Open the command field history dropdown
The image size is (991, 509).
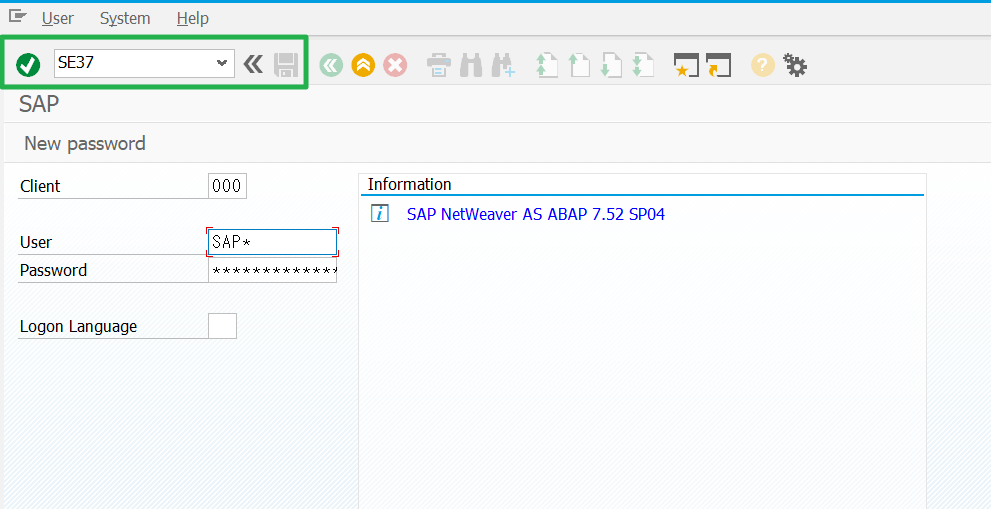coord(222,64)
